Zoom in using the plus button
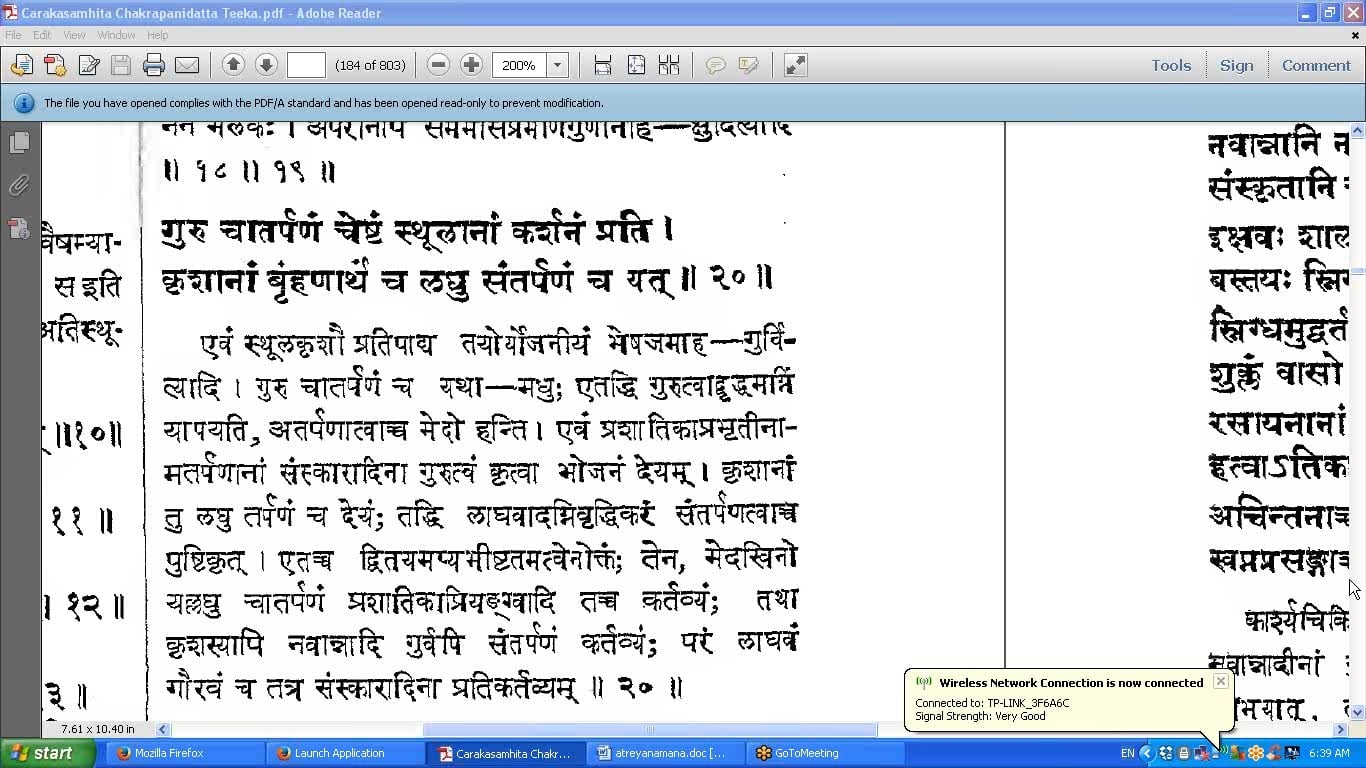 471,65
